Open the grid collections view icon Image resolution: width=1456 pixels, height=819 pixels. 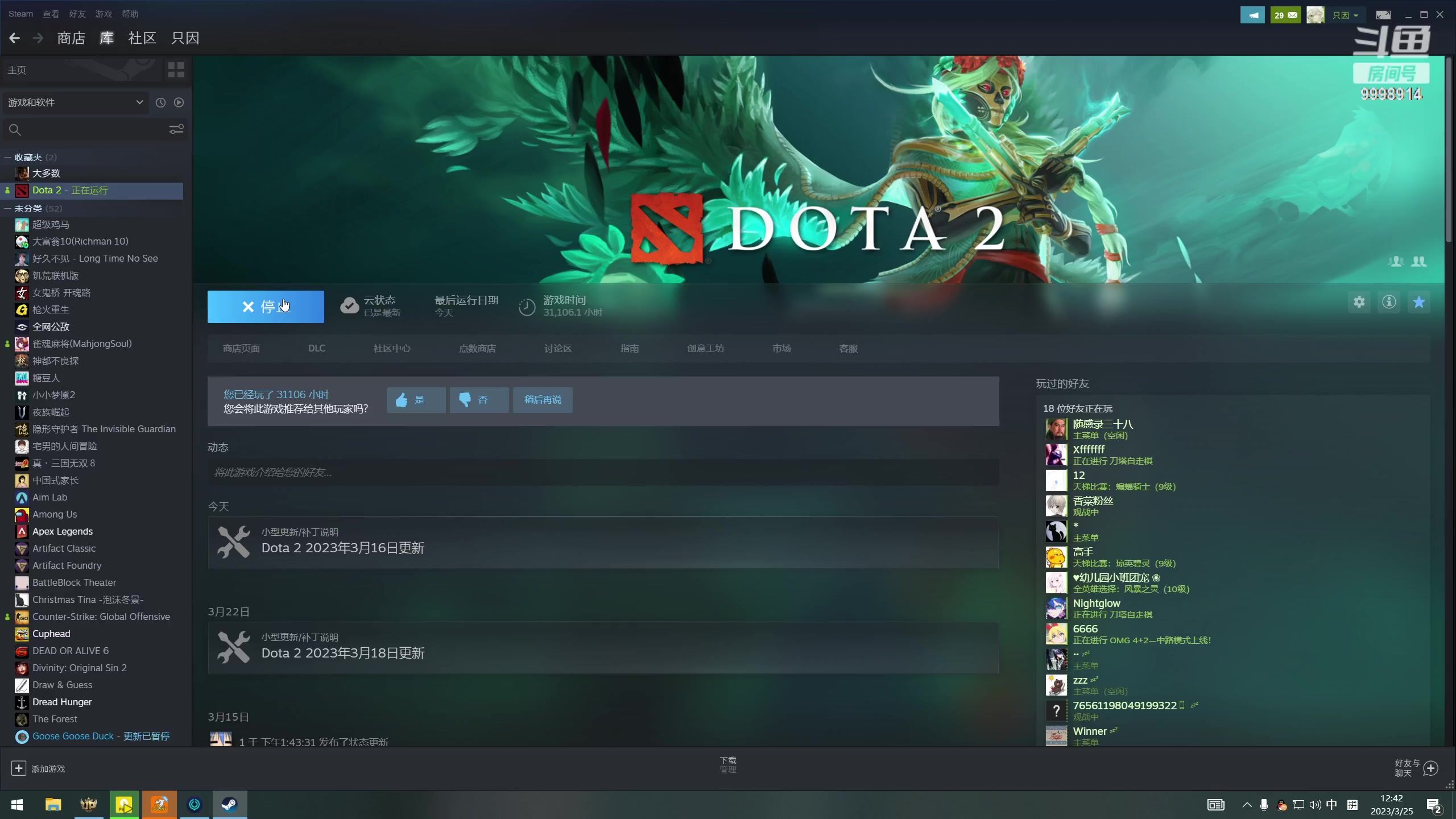click(176, 70)
